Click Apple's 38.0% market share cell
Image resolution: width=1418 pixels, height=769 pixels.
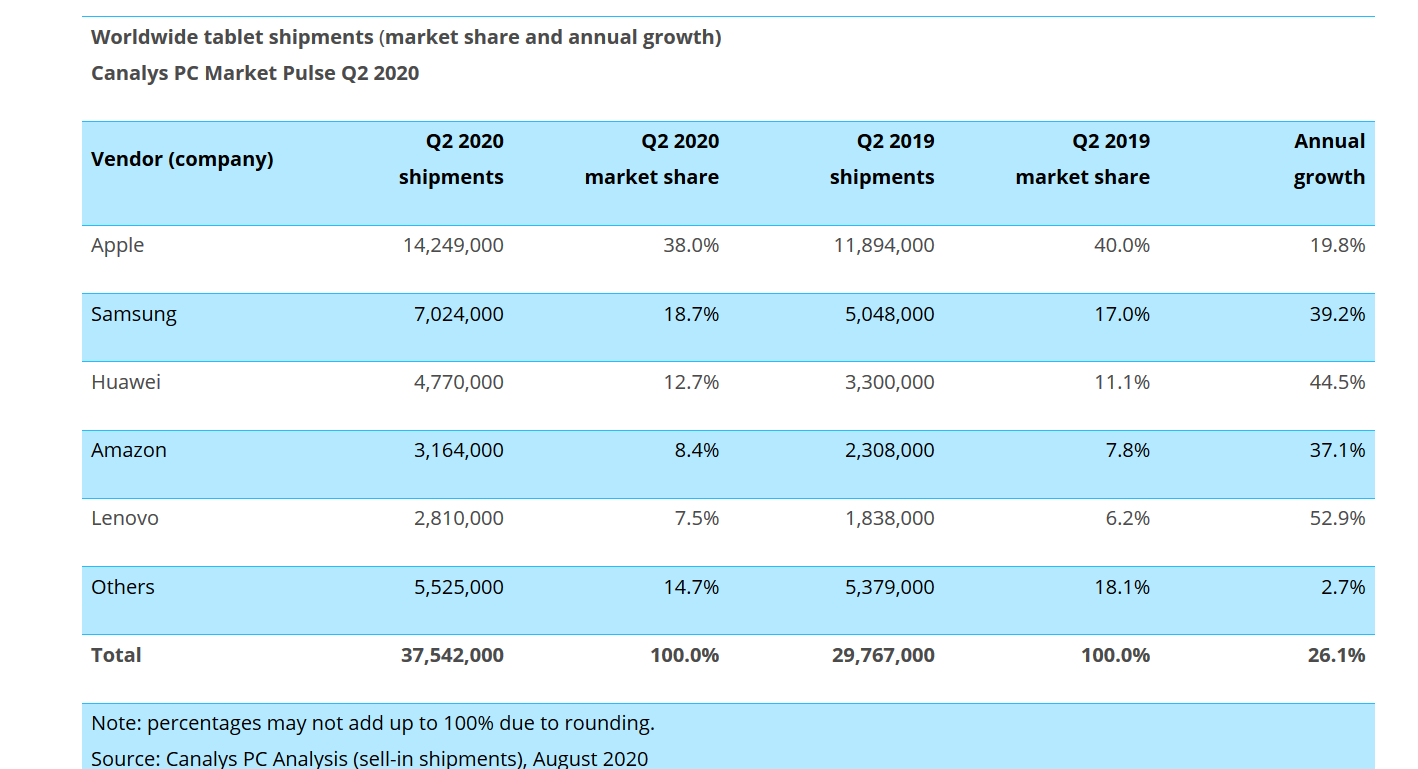pyautogui.click(x=691, y=246)
